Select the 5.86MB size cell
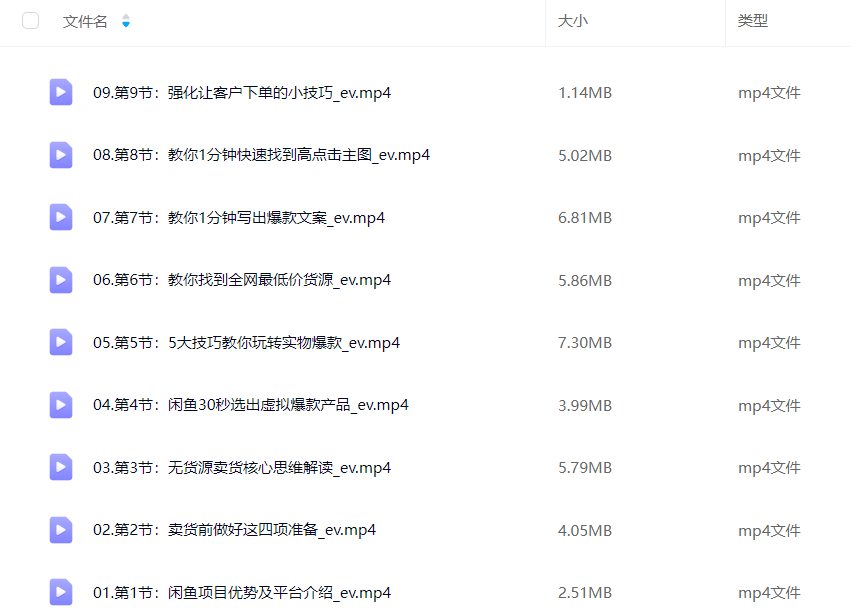The width and height of the screenshot is (851, 611). click(585, 281)
